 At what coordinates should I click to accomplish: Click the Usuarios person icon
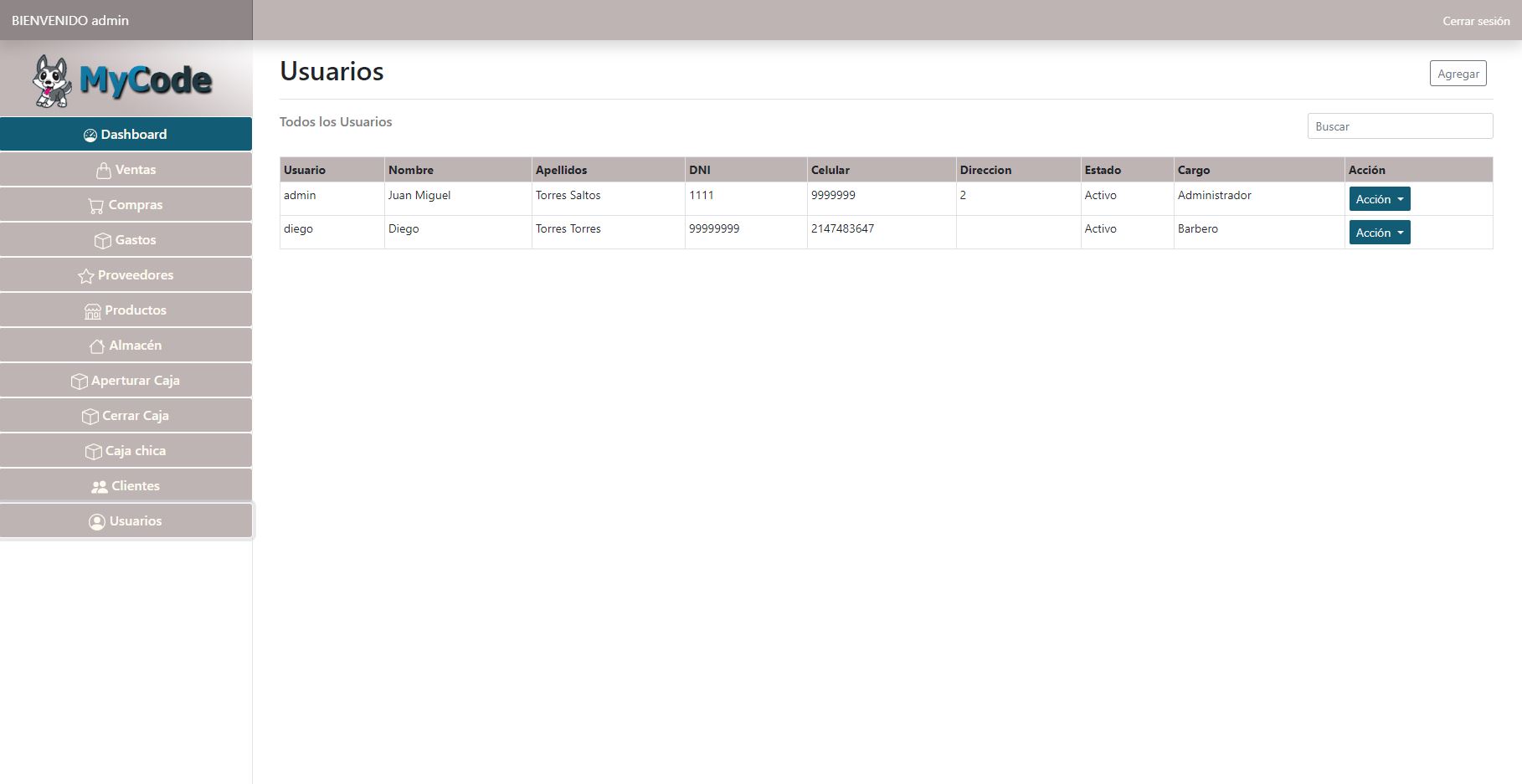click(97, 522)
